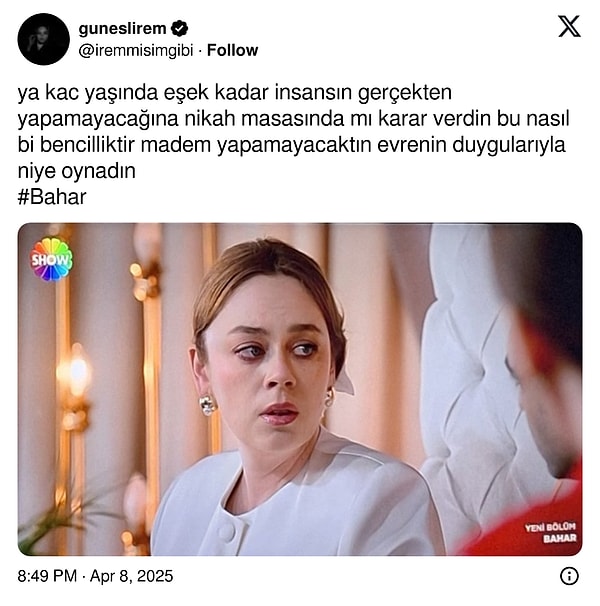Screen dimensions: 600x606
Task: Click the Show TV rainbow logo in the image
Action: coord(51,259)
